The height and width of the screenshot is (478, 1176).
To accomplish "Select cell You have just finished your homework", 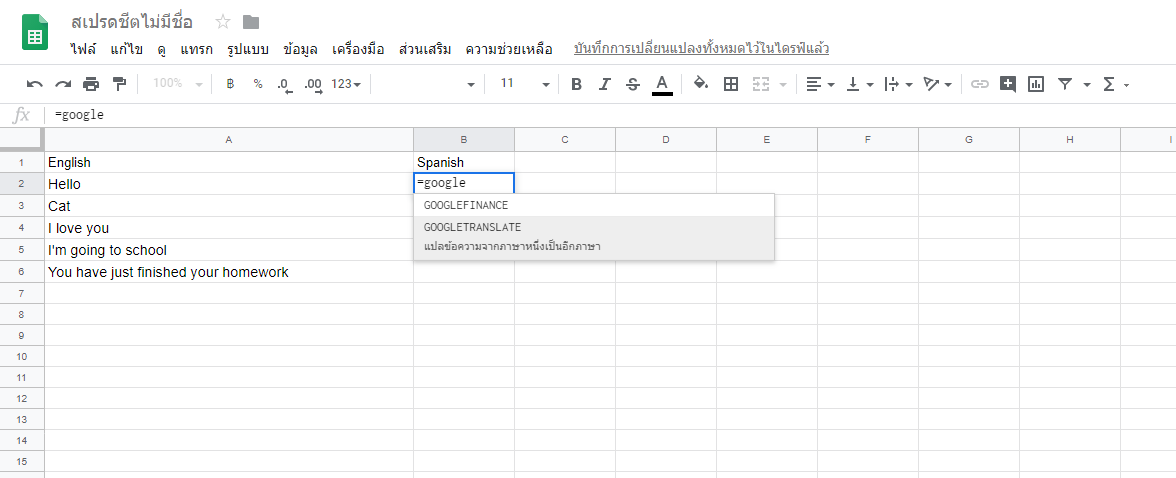I will (229, 272).
